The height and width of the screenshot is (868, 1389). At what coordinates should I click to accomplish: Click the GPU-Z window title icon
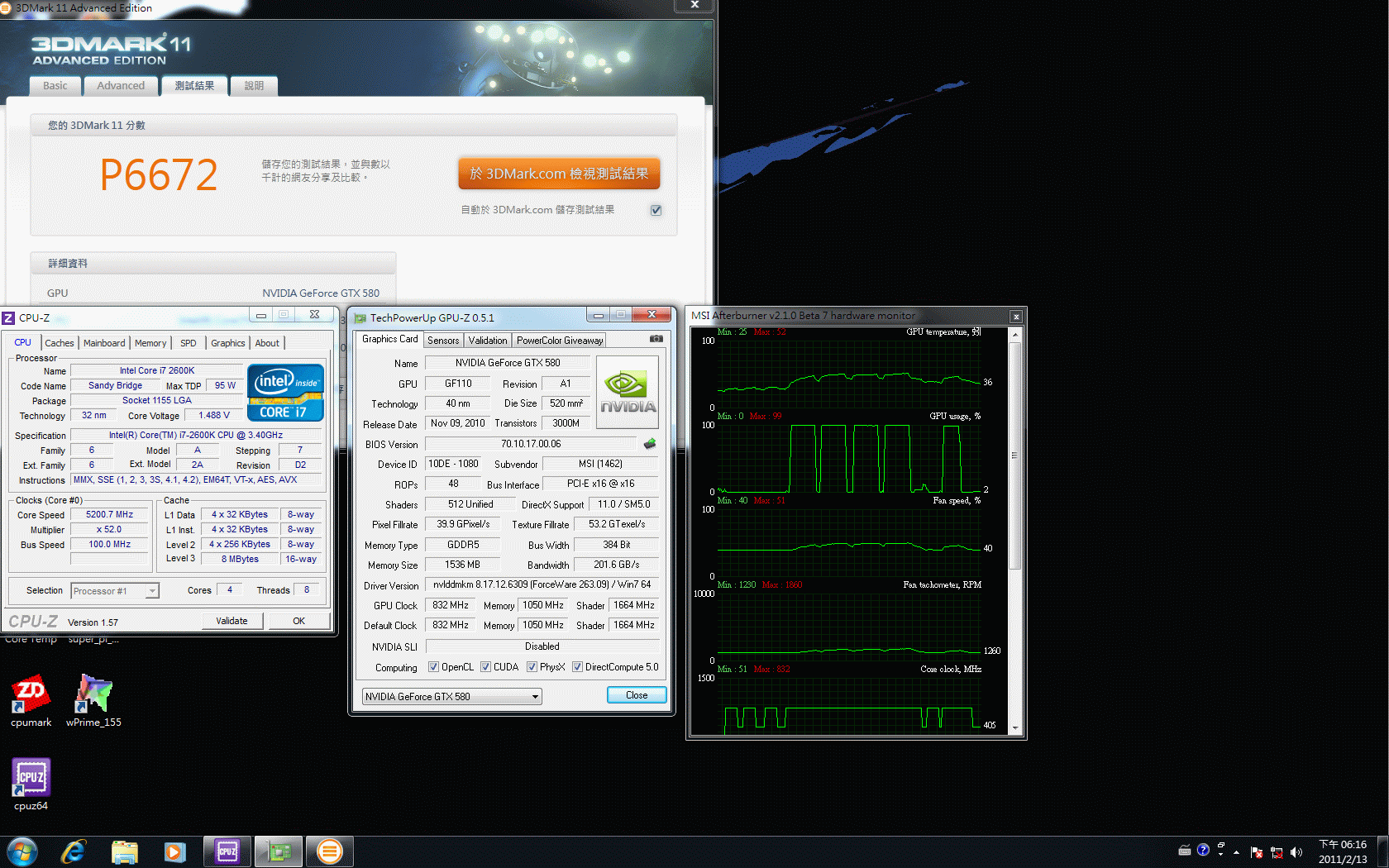click(x=360, y=318)
